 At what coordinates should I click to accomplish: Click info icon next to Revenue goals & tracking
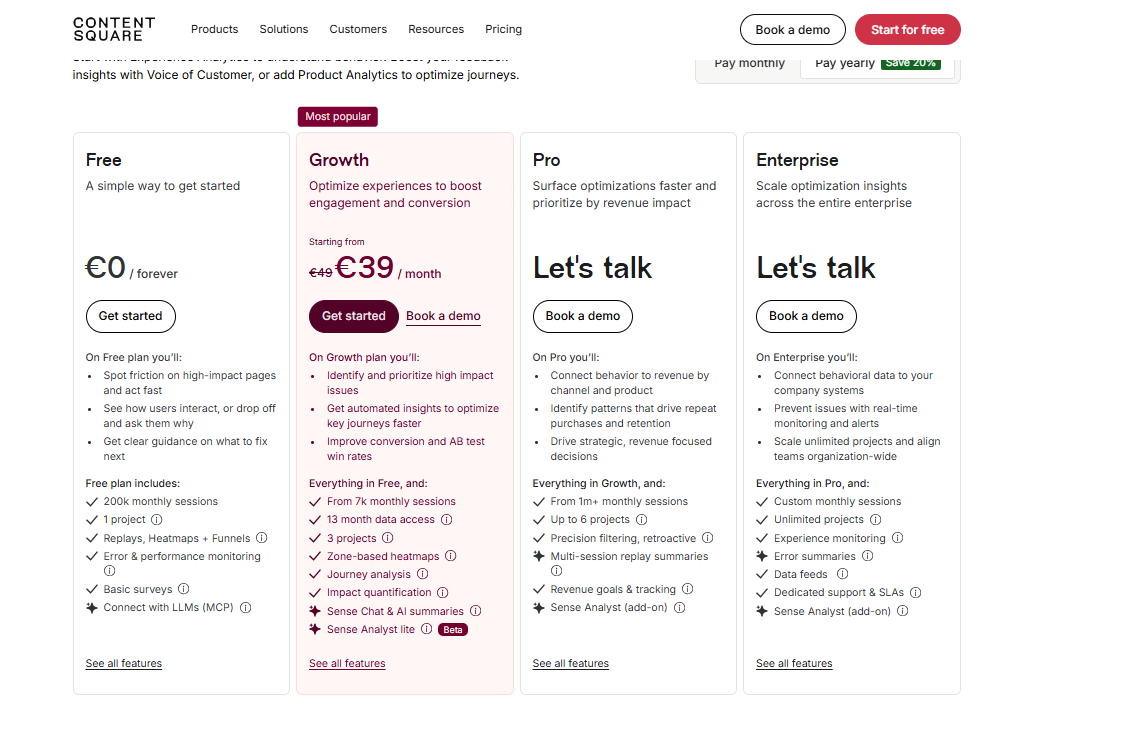(687, 589)
